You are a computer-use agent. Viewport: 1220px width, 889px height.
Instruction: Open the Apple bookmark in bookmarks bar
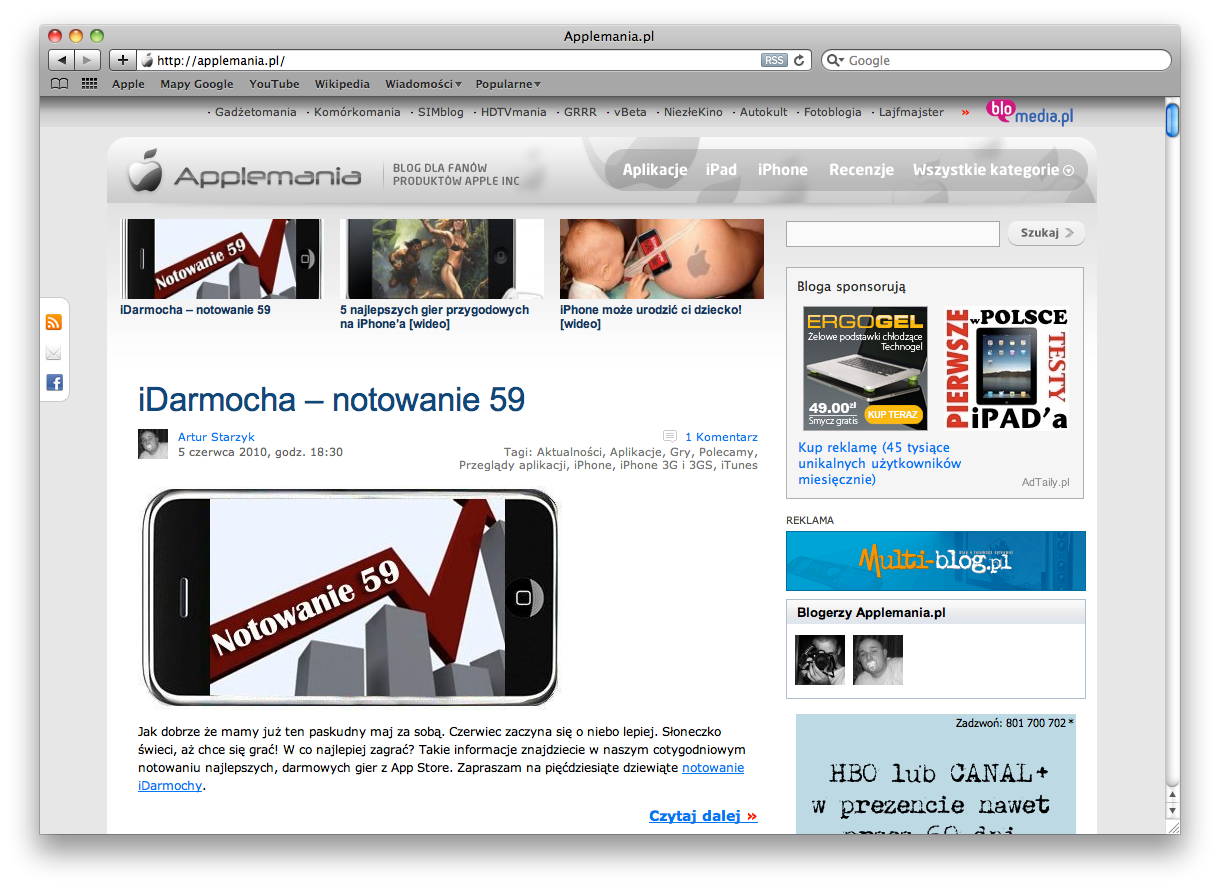(x=128, y=84)
